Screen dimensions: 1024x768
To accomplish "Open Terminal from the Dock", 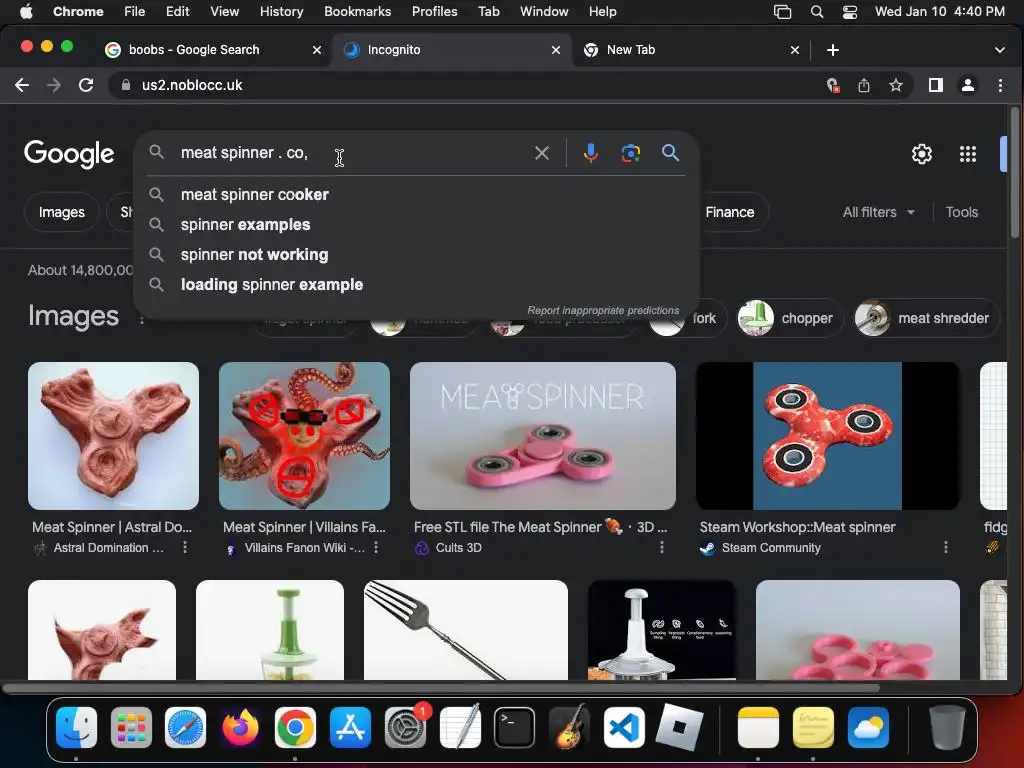I will (515, 727).
